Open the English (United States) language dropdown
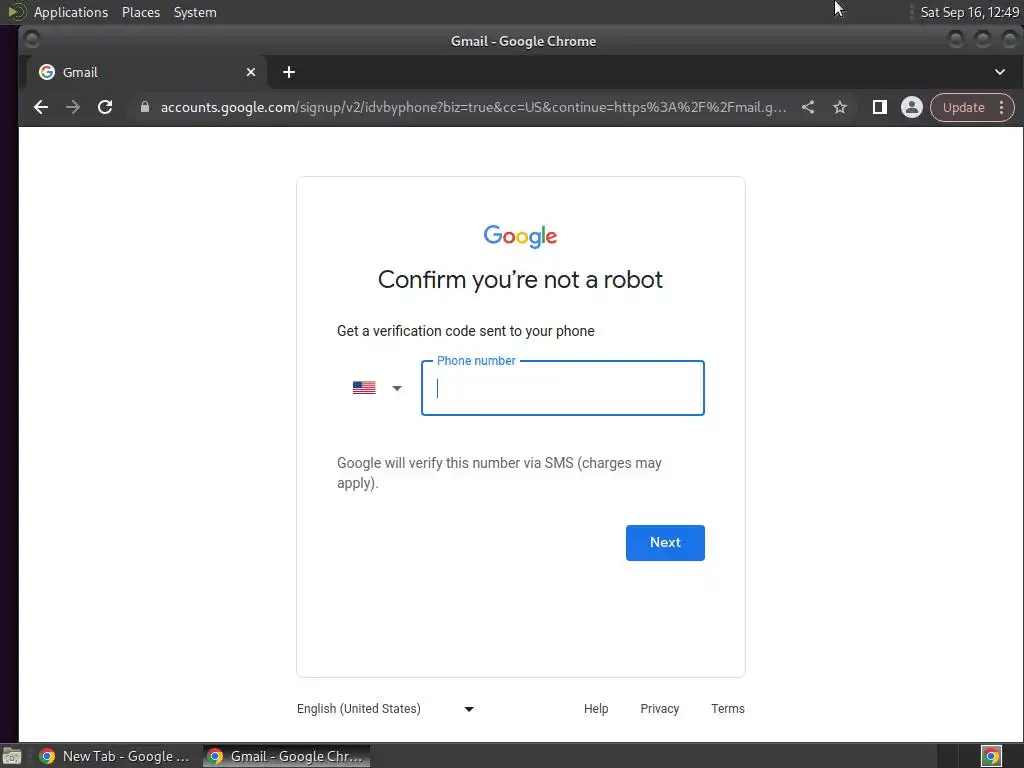This screenshot has width=1024, height=768. click(x=385, y=709)
